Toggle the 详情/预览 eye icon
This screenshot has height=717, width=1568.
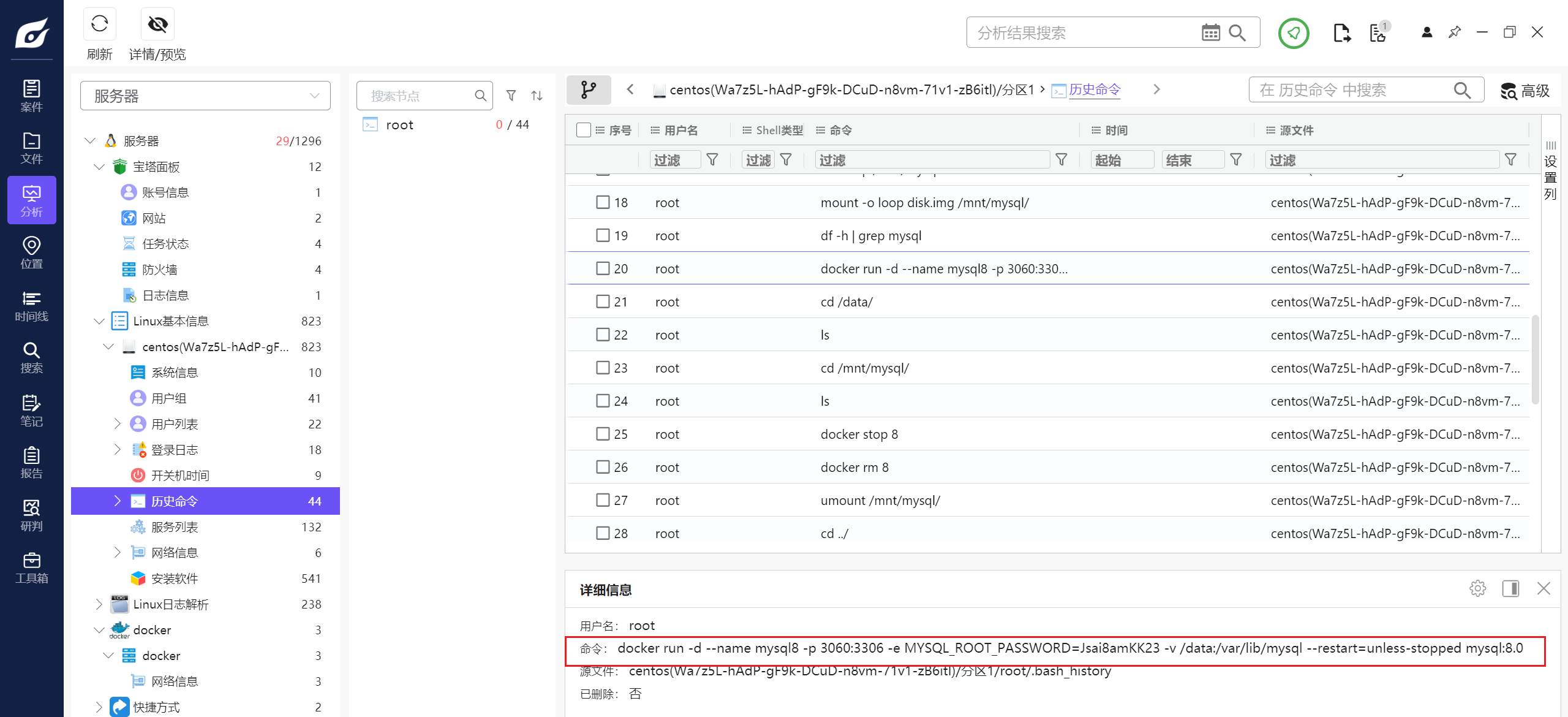(x=157, y=25)
